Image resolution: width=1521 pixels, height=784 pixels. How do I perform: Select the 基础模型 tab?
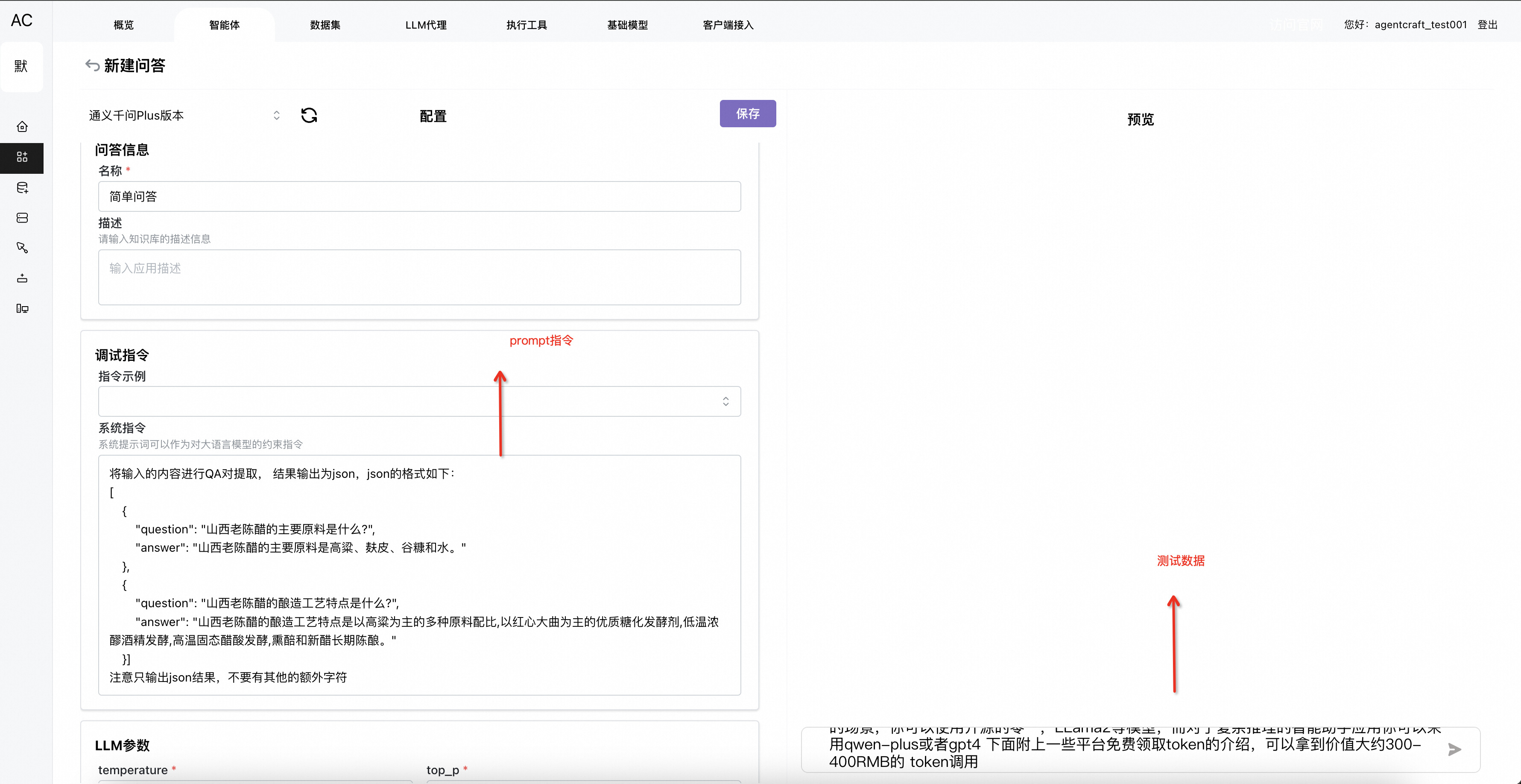(x=627, y=25)
